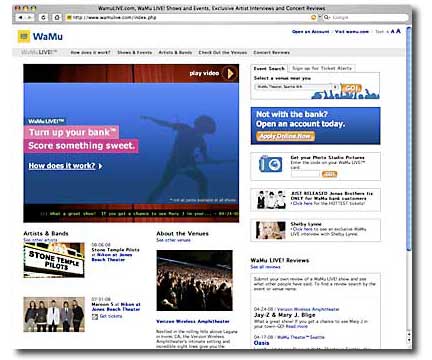Open the 'Visit wamu.com' link
Viewport: 432px width, 360px height.
tap(352, 32)
